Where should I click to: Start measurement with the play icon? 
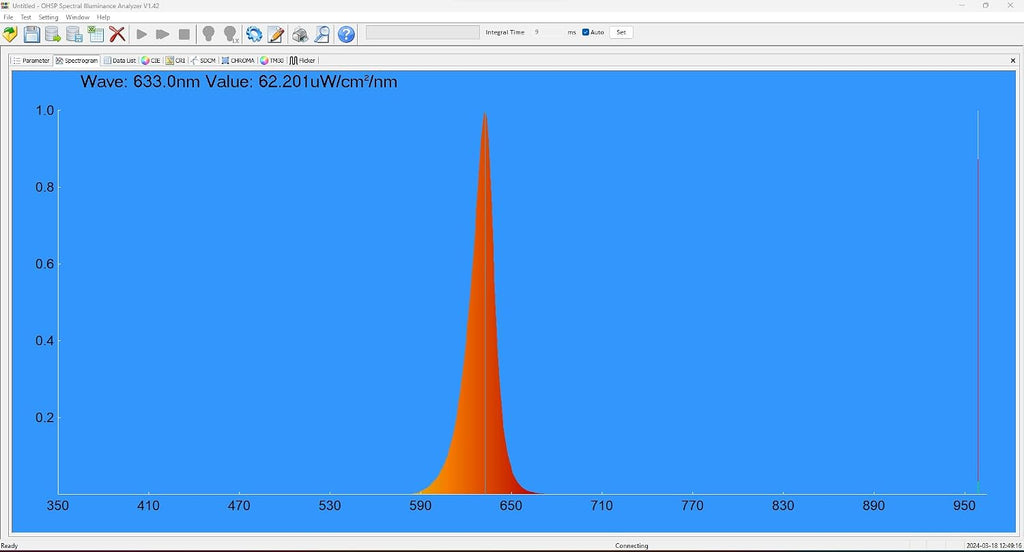141,34
